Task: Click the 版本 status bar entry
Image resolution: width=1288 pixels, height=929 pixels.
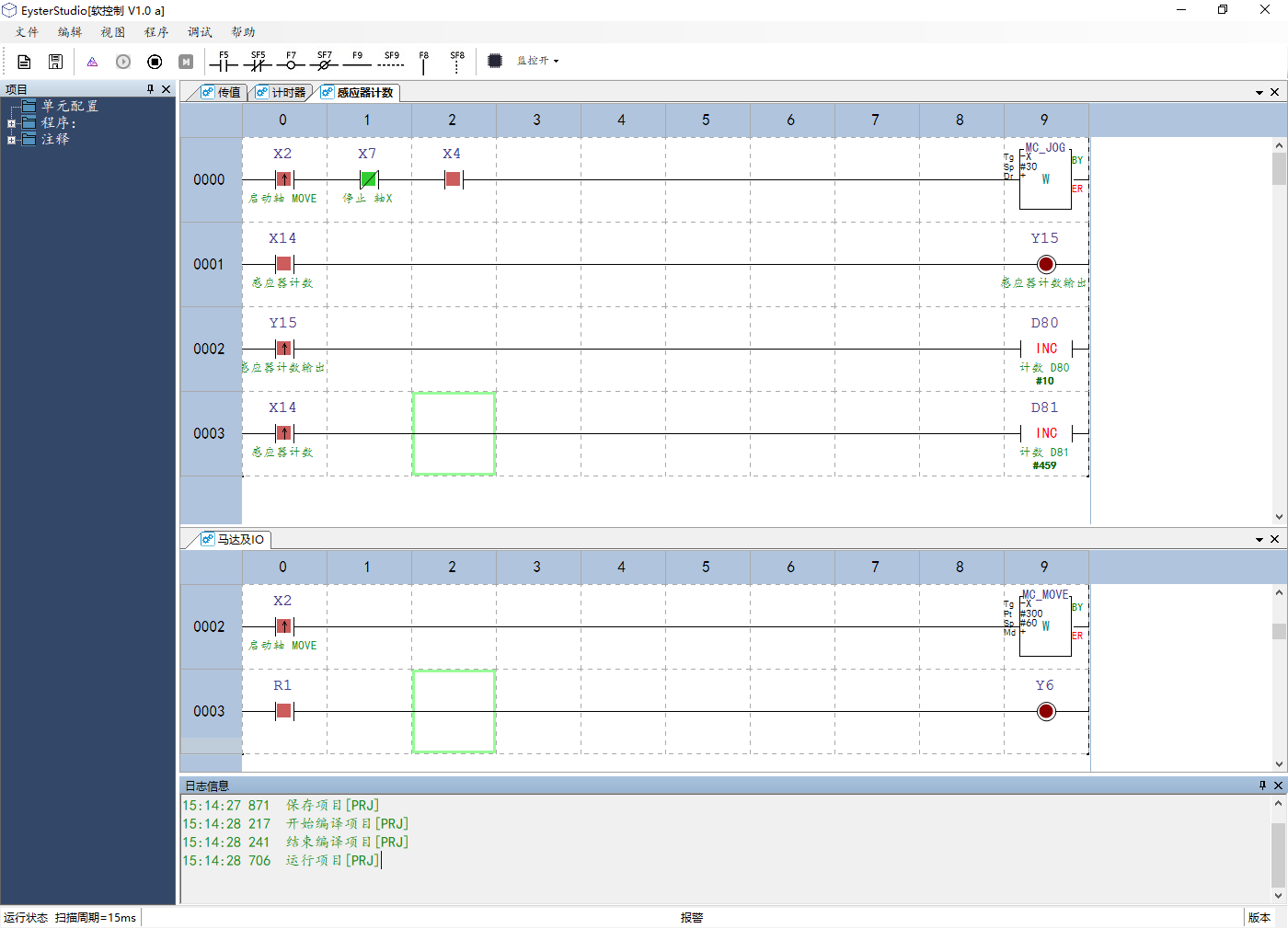Action: (1259, 918)
